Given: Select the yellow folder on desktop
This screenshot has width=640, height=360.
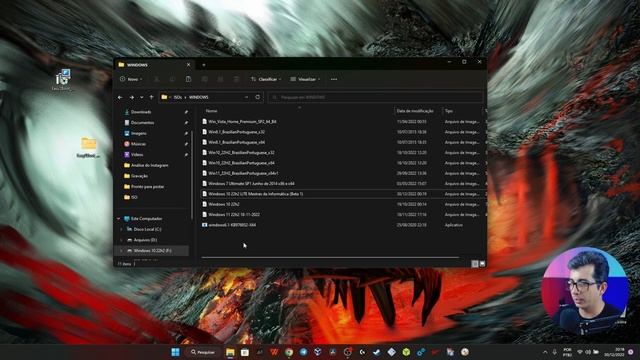Looking at the screenshot, I should tap(88, 147).
